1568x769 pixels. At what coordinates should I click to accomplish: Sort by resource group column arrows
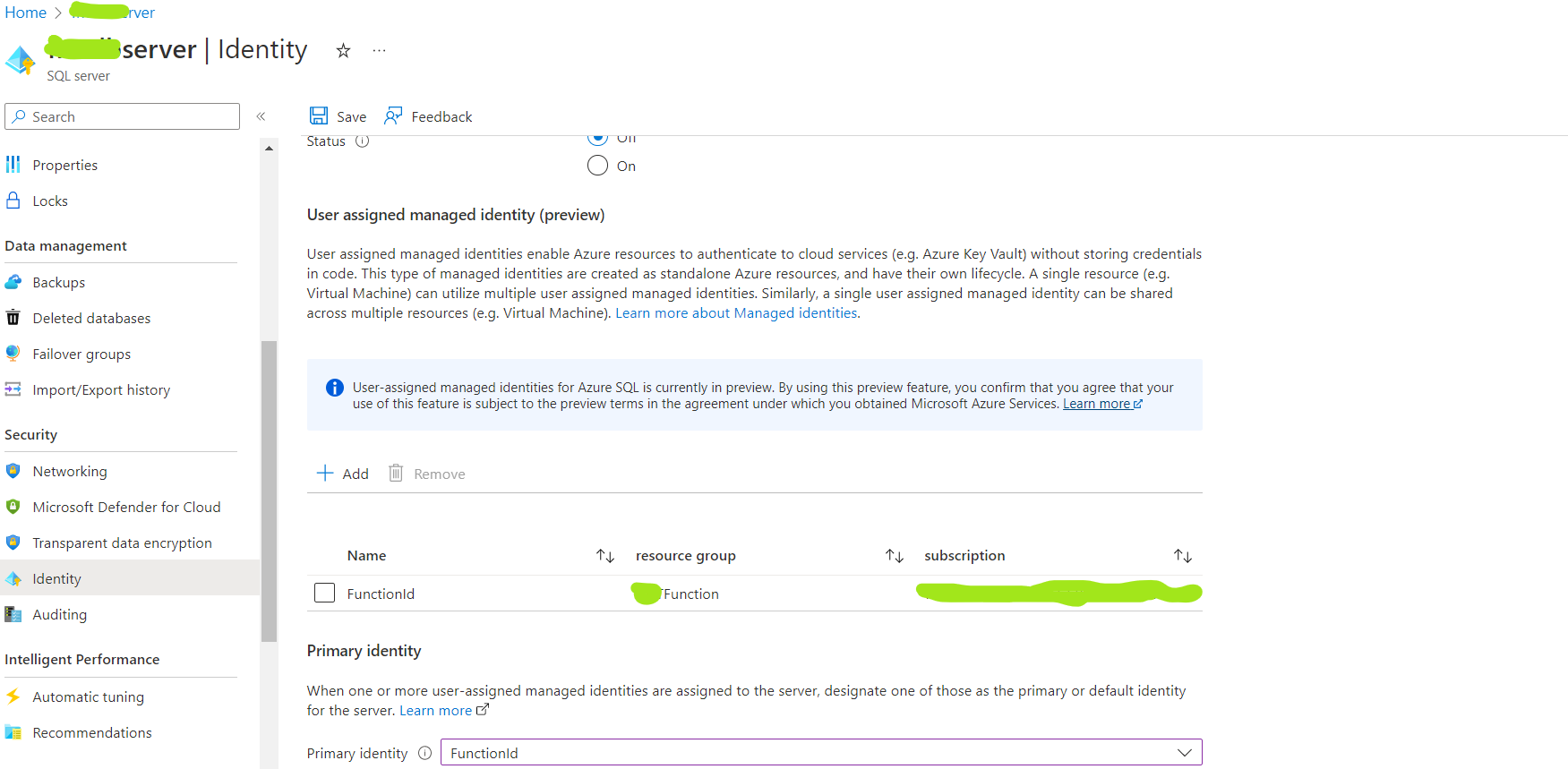[895, 556]
